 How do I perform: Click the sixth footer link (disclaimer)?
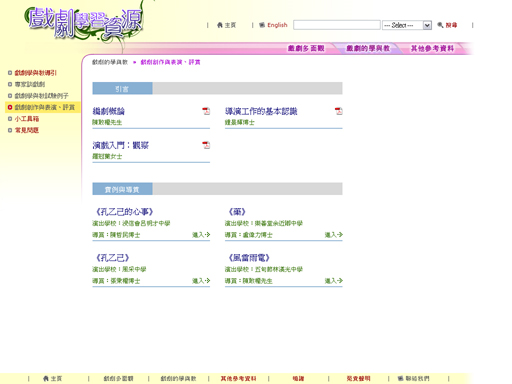[x=358, y=378]
